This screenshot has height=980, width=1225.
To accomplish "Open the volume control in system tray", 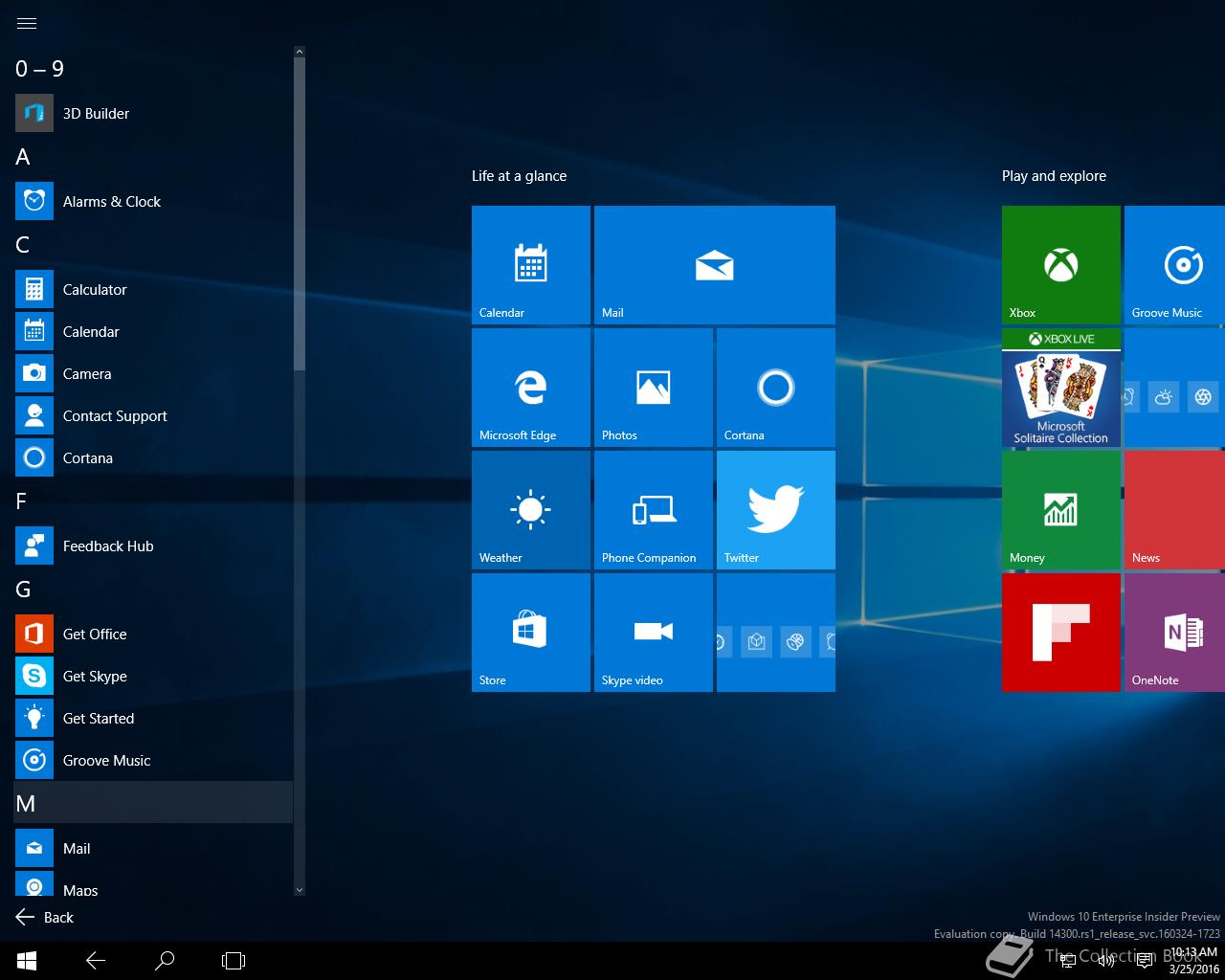I will coord(1106,961).
